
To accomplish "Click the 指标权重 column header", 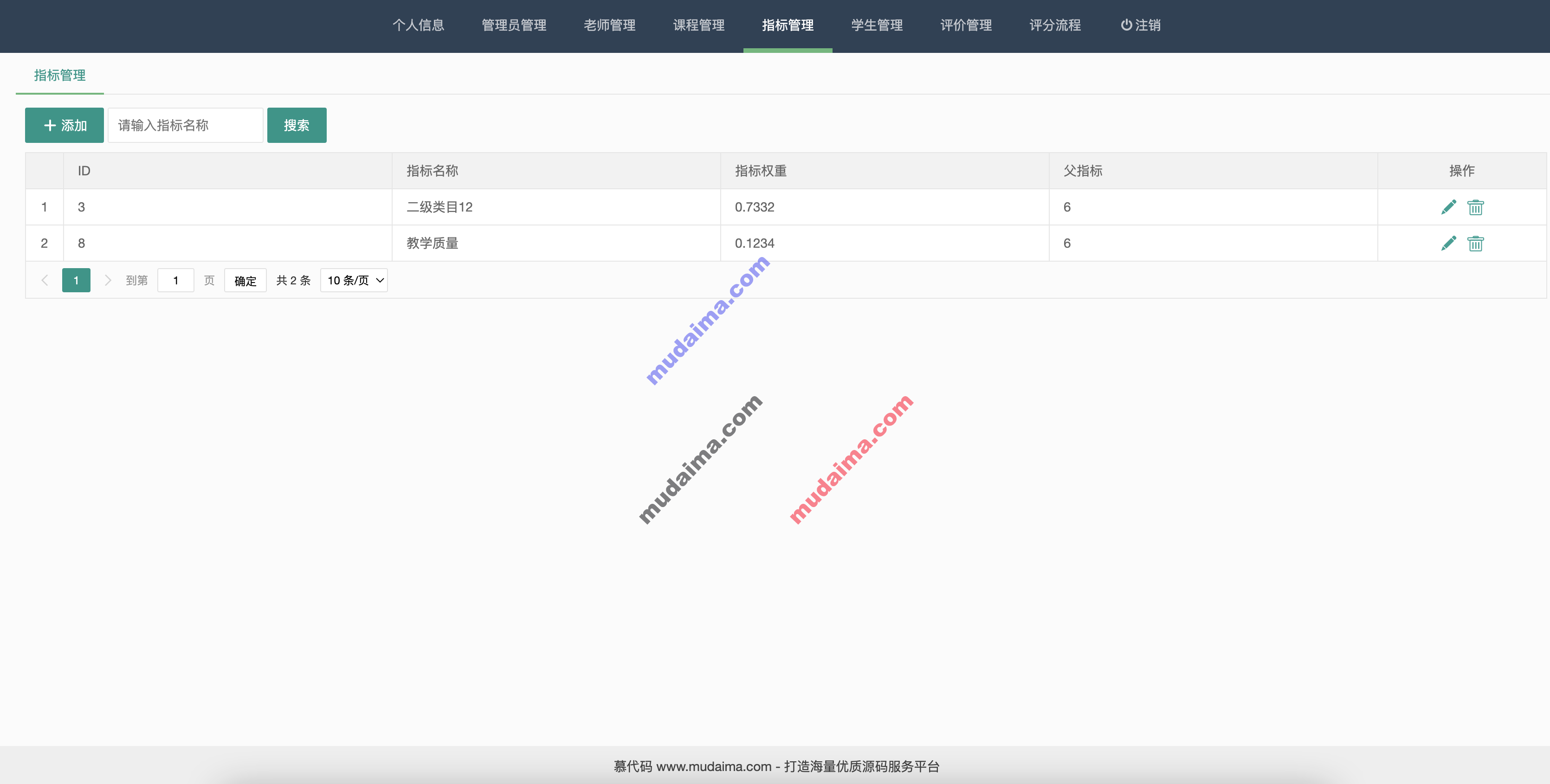I will (885, 171).
